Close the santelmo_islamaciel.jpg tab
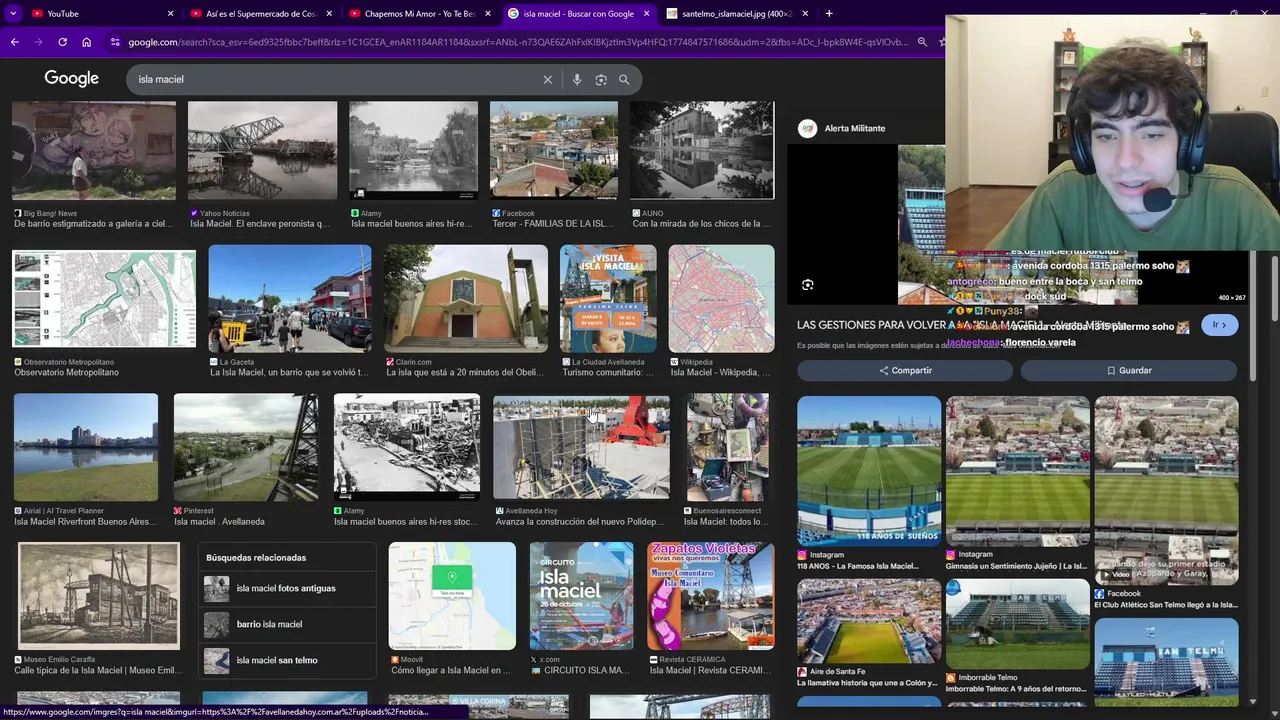 click(x=805, y=13)
